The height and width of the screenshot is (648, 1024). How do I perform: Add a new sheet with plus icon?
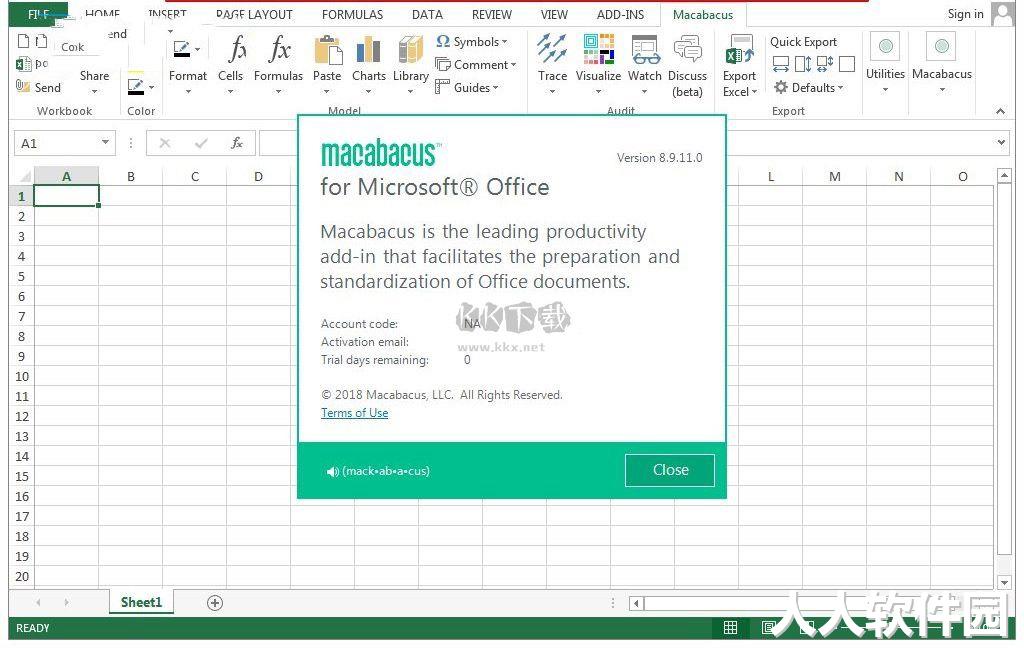pos(215,603)
